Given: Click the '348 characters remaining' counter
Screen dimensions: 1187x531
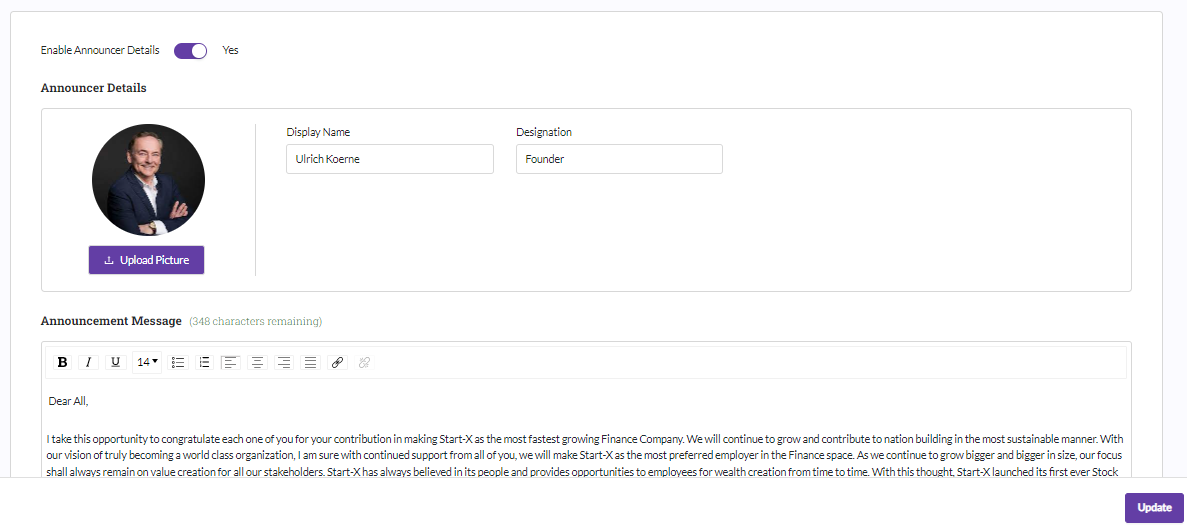Looking at the screenshot, I should click(256, 321).
